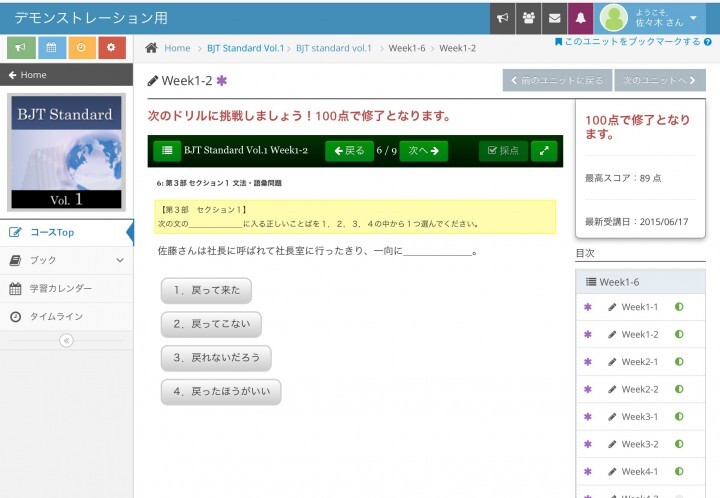Click the 次へ next question button
This screenshot has width=720, height=498.
pos(423,151)
